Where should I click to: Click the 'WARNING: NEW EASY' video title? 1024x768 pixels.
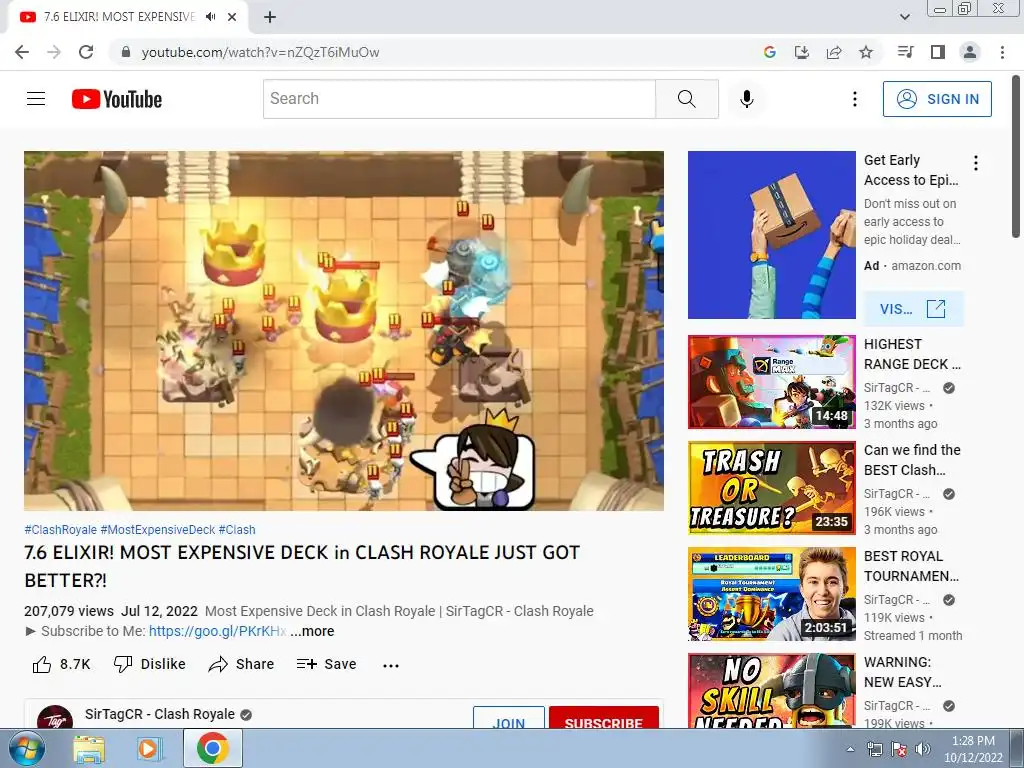903,672
